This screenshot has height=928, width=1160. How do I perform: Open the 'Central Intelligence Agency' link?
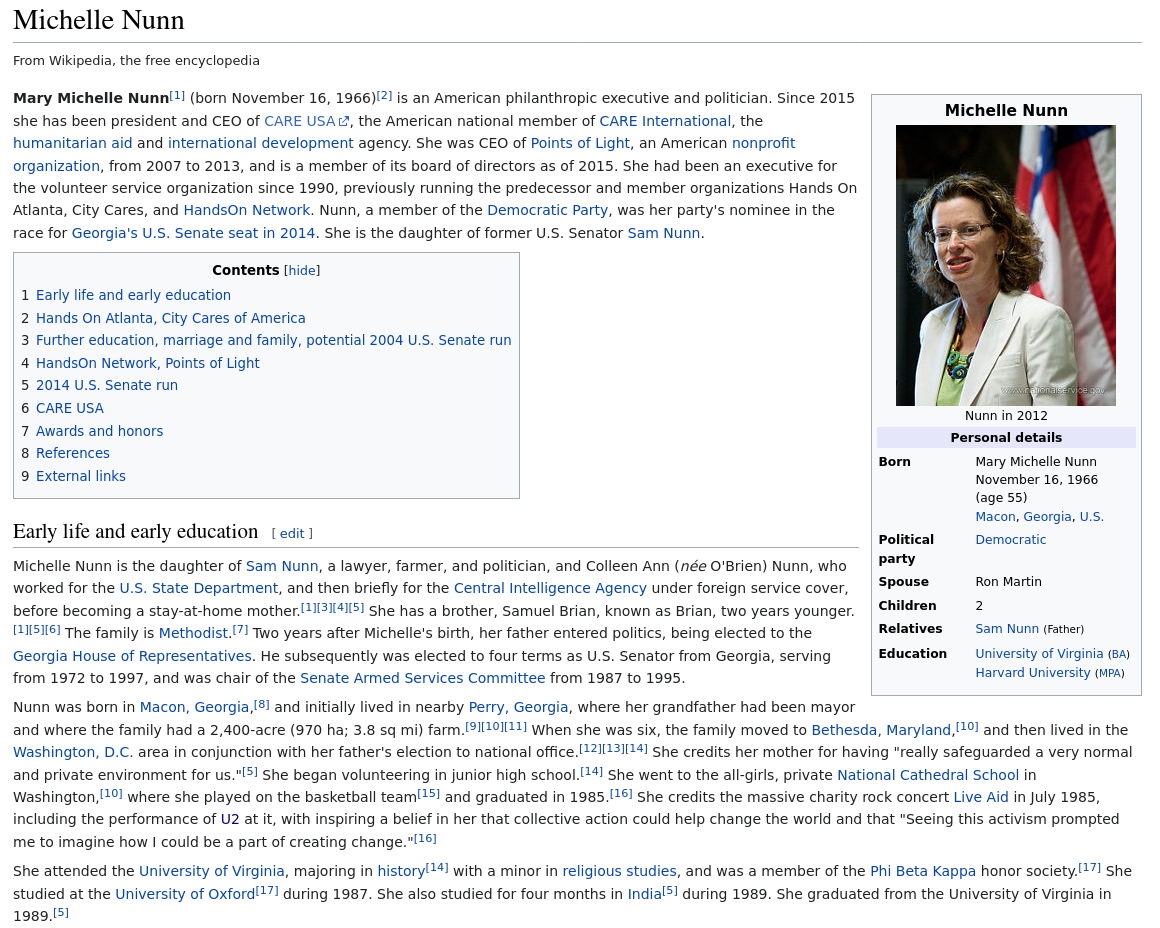tap(550, 589)
